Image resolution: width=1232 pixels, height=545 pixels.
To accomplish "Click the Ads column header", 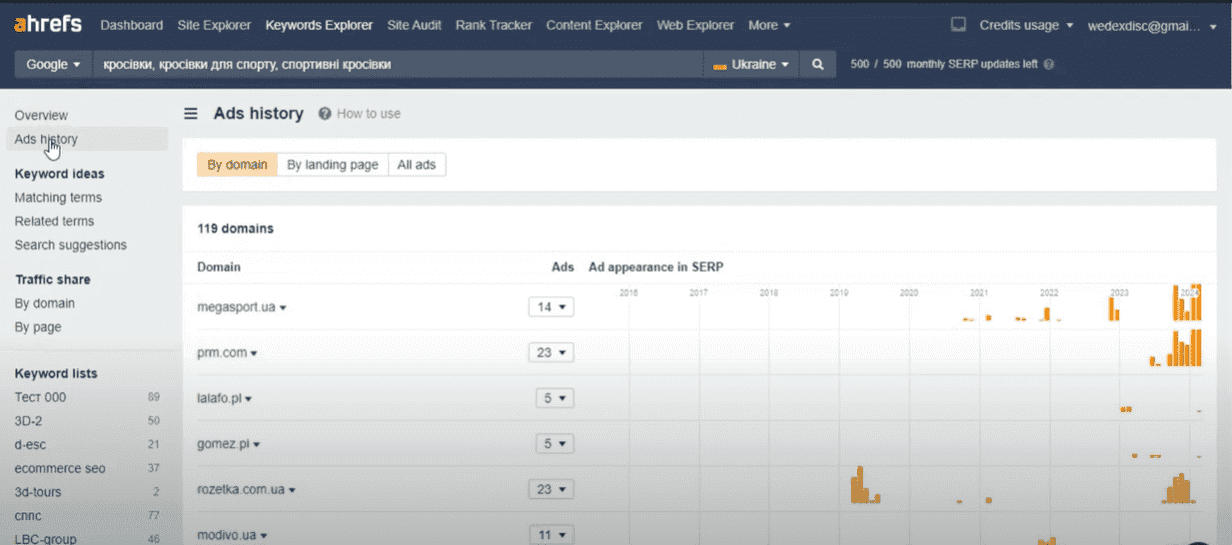I will (x=563, y=267).
